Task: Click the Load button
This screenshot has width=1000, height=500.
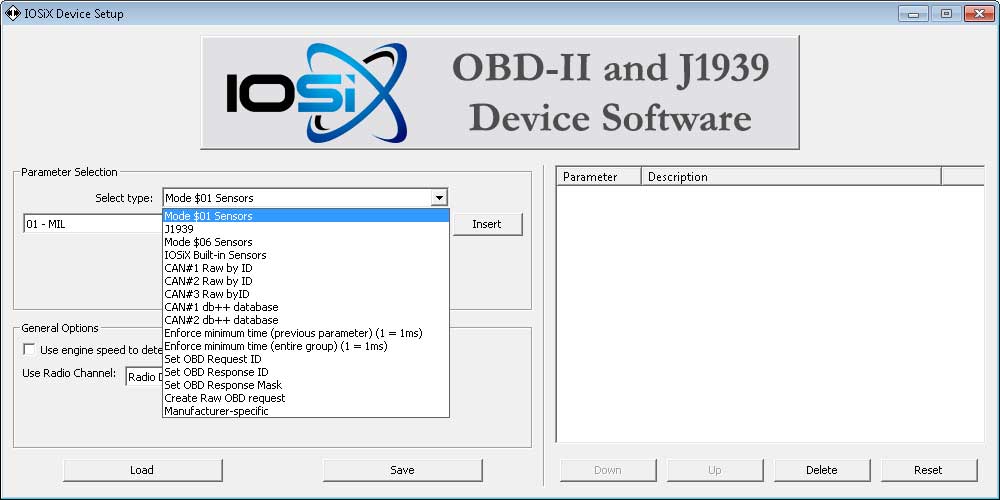Action: point(142,470)
